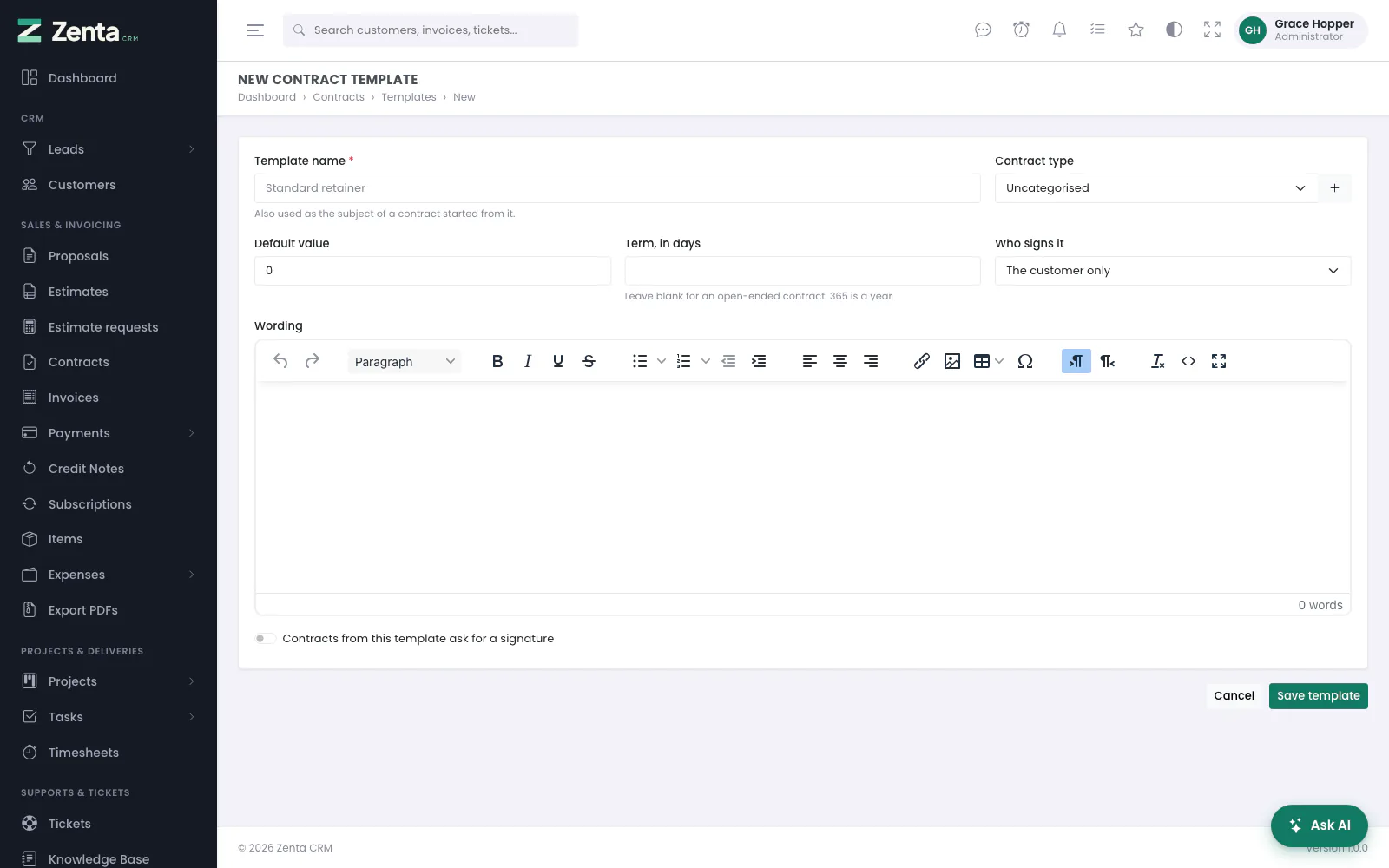The height and width of the screenshot is (868, 1389).
Task: Open the Who signs it dropdown
Action: coord(1173,271)
